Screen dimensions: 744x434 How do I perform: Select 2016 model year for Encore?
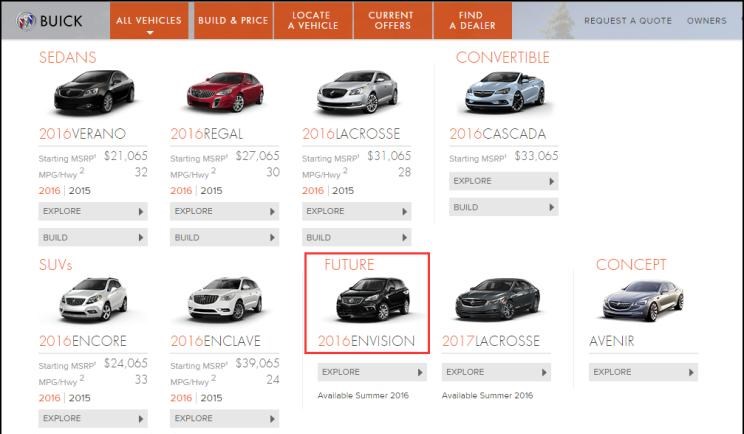[x=49, y=398]
